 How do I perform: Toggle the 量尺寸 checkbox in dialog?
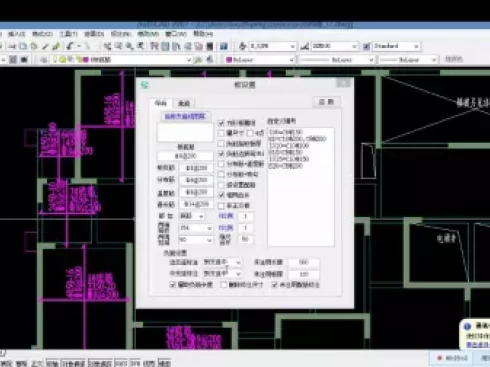coord(221,133)
